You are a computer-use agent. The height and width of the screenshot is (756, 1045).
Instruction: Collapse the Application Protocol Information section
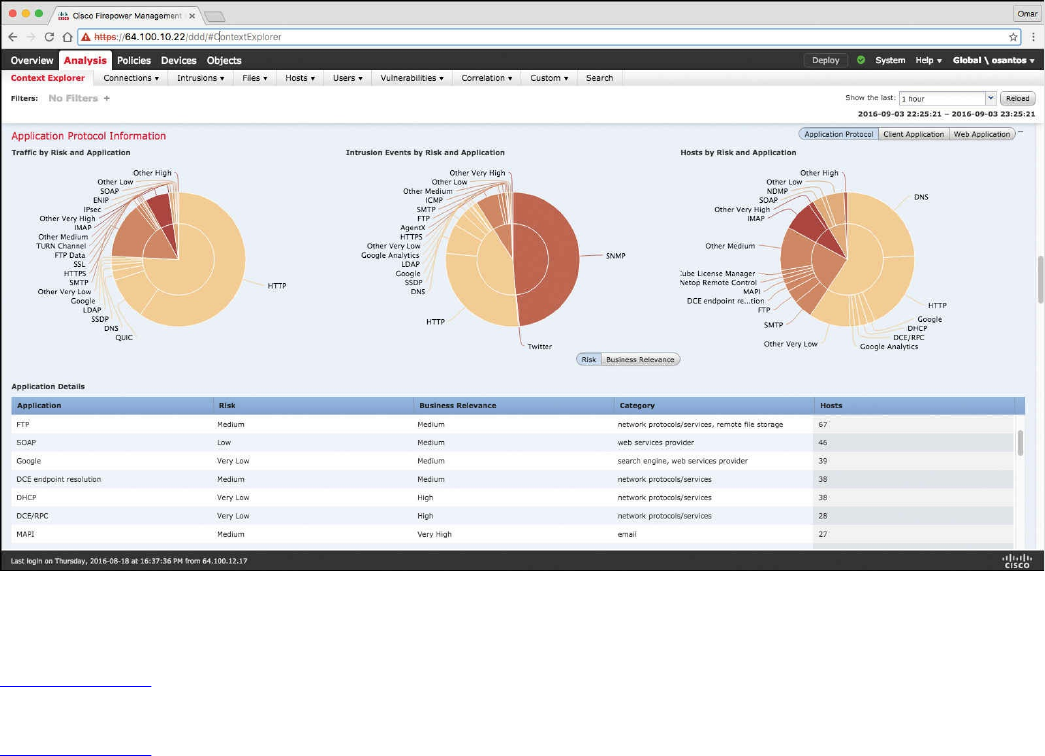point(1020,133)
